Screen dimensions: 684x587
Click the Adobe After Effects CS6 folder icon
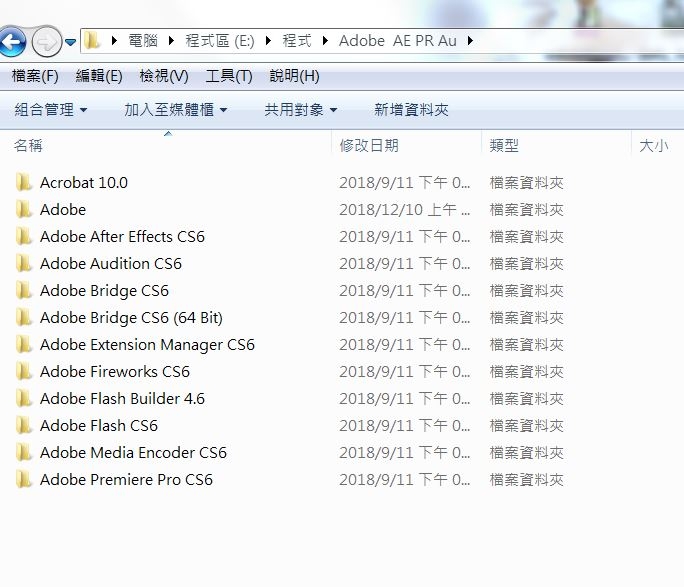pos(24,236)
